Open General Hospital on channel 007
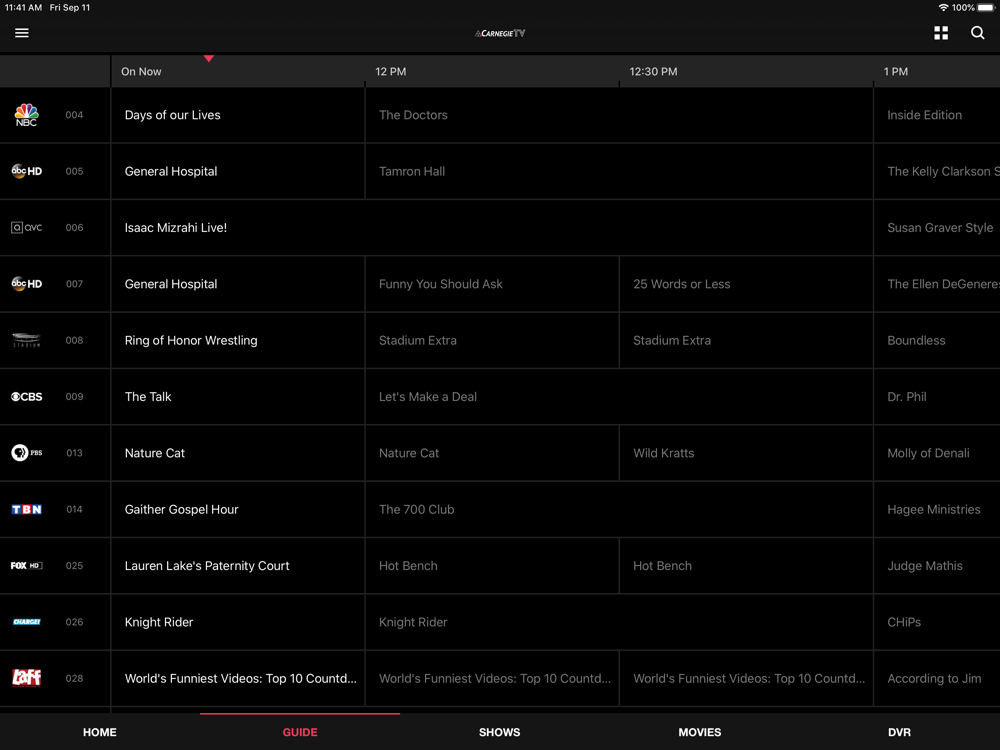The height and width of the screenshot is (750, 1000). (x=238, y=284)
